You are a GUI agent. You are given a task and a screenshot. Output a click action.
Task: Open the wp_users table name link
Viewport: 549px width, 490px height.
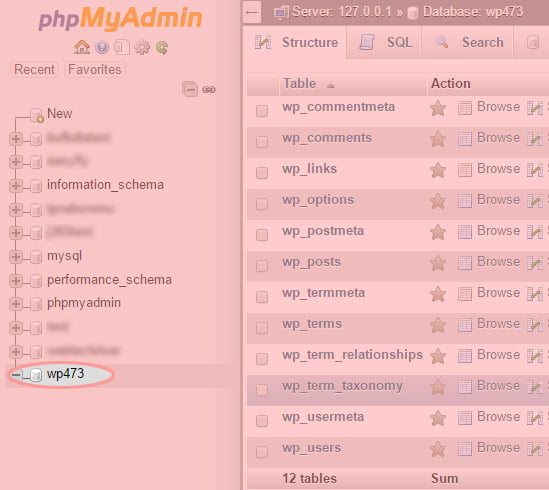tap(312, 448)
